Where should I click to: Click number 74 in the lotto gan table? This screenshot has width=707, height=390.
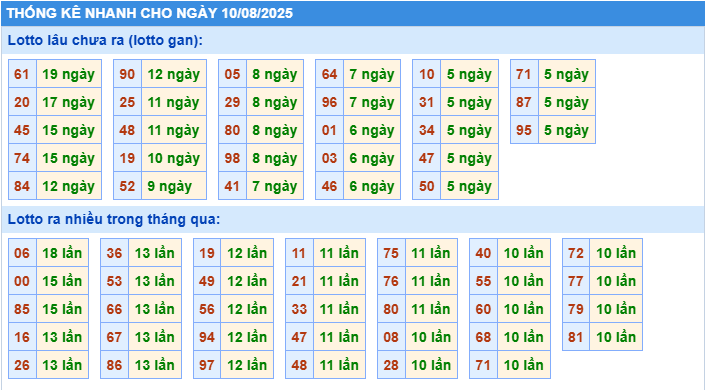click(x=22, y=158)
